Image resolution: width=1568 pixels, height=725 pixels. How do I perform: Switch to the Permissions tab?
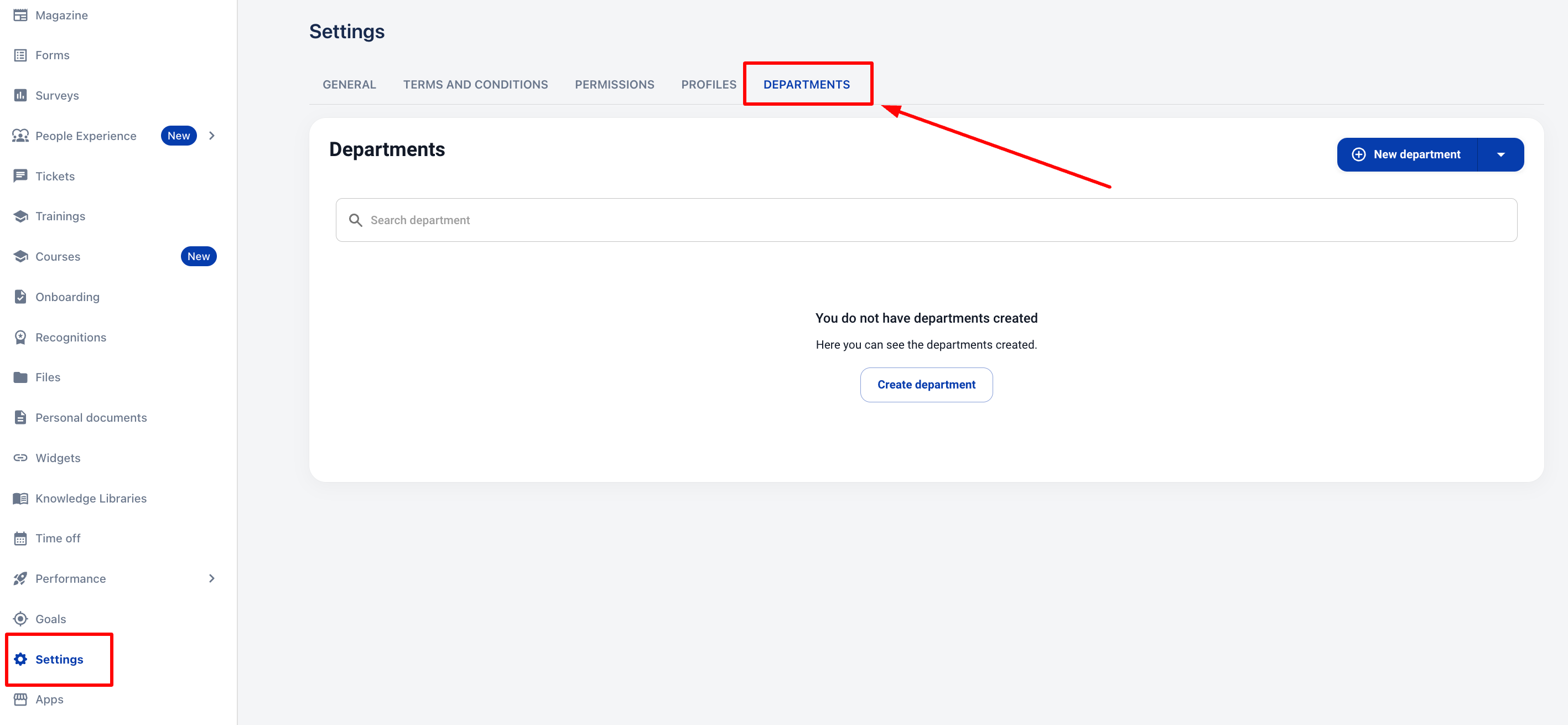tap(614, 85)
